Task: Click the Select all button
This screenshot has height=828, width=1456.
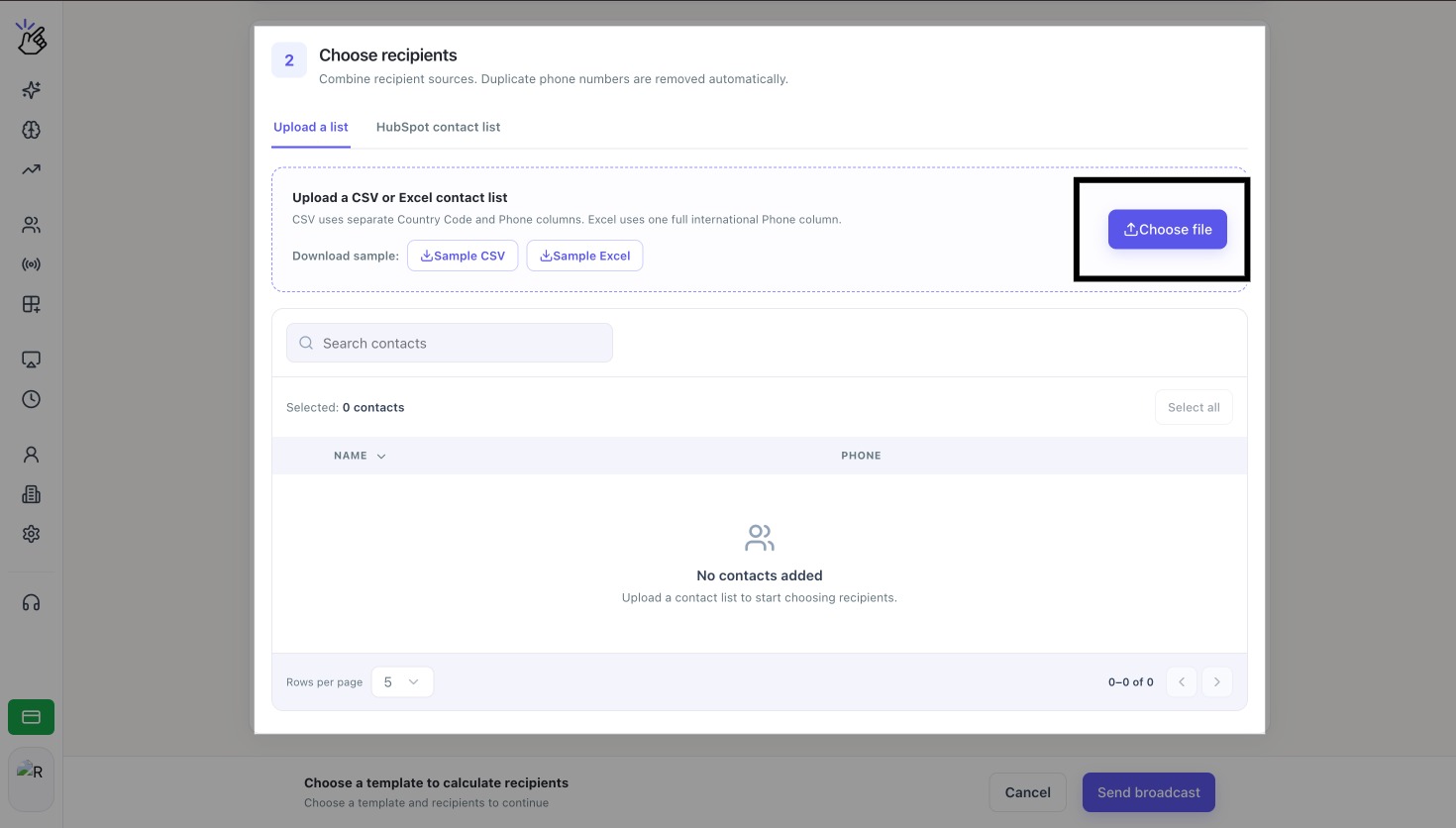Action: [1194, 407]
